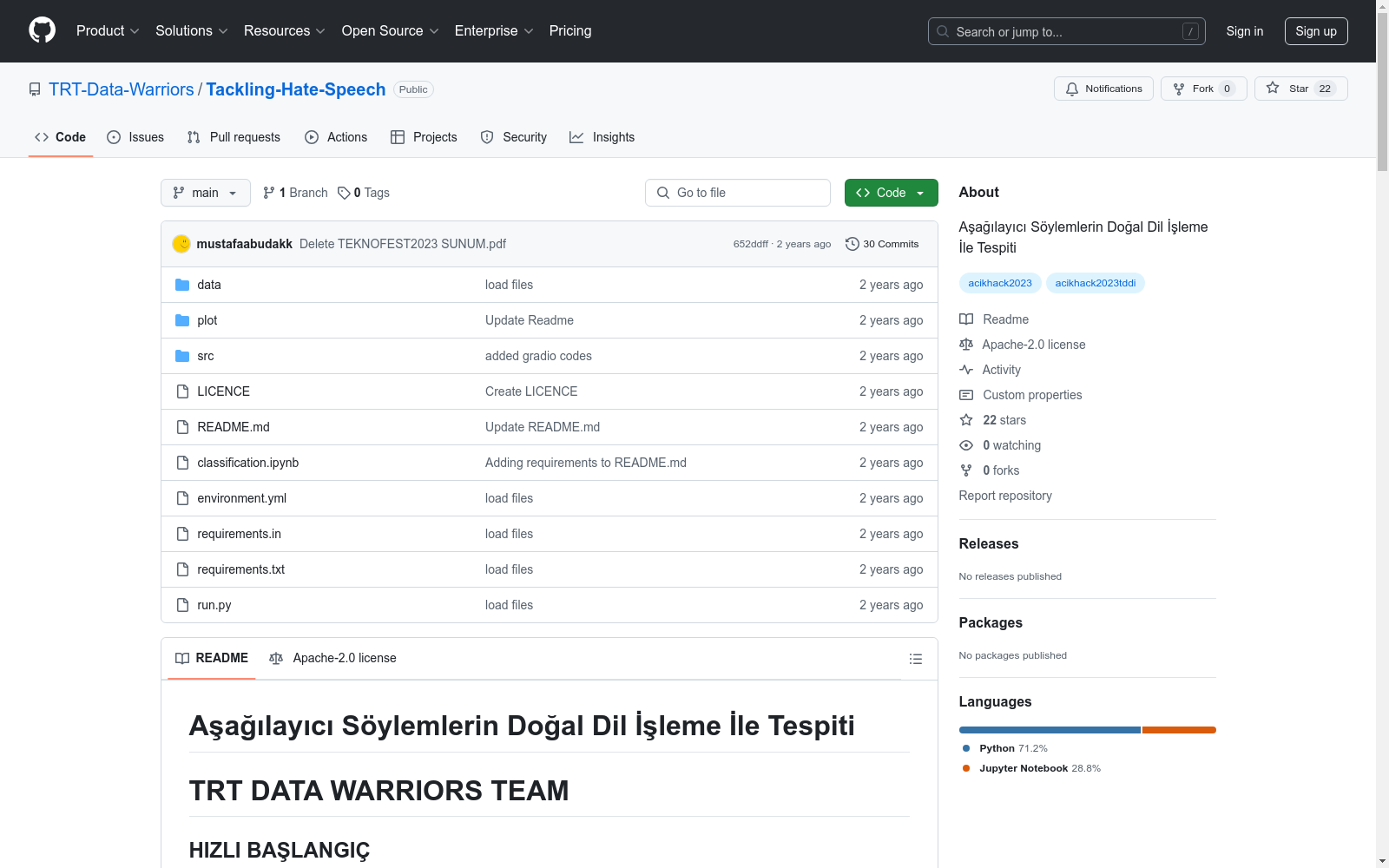
Task: Click the file icon beside run.py
Action: 182,605
